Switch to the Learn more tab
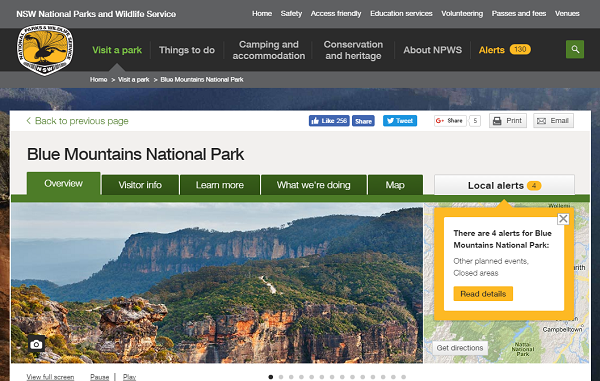600x381 pixels. [x=220, y=185]
